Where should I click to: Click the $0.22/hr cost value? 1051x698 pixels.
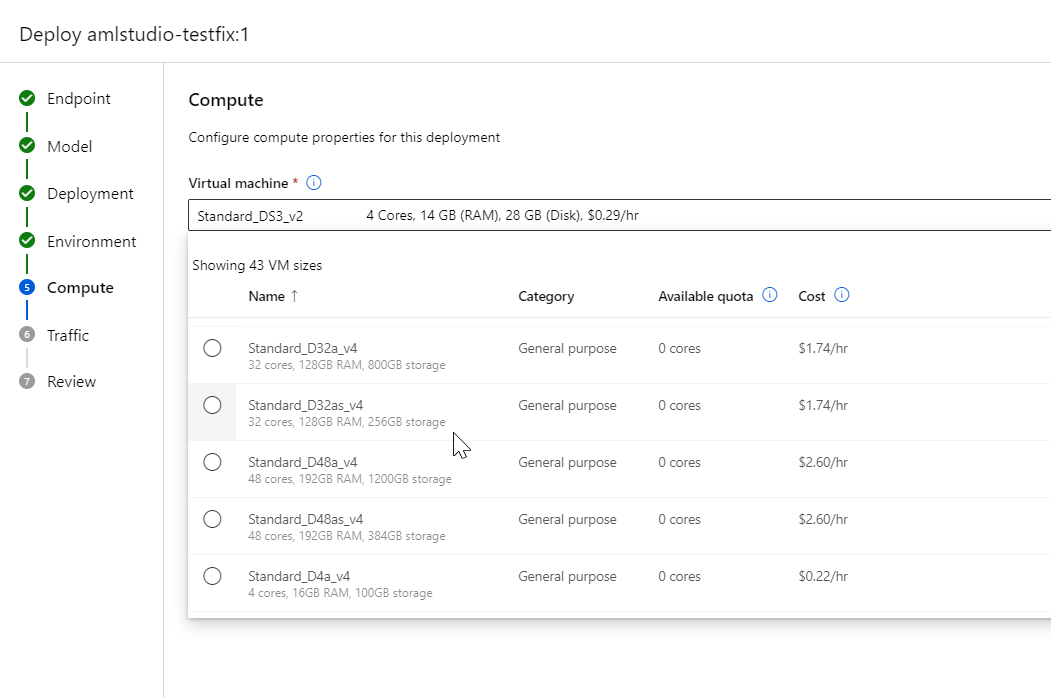click(x=823, y=576)
